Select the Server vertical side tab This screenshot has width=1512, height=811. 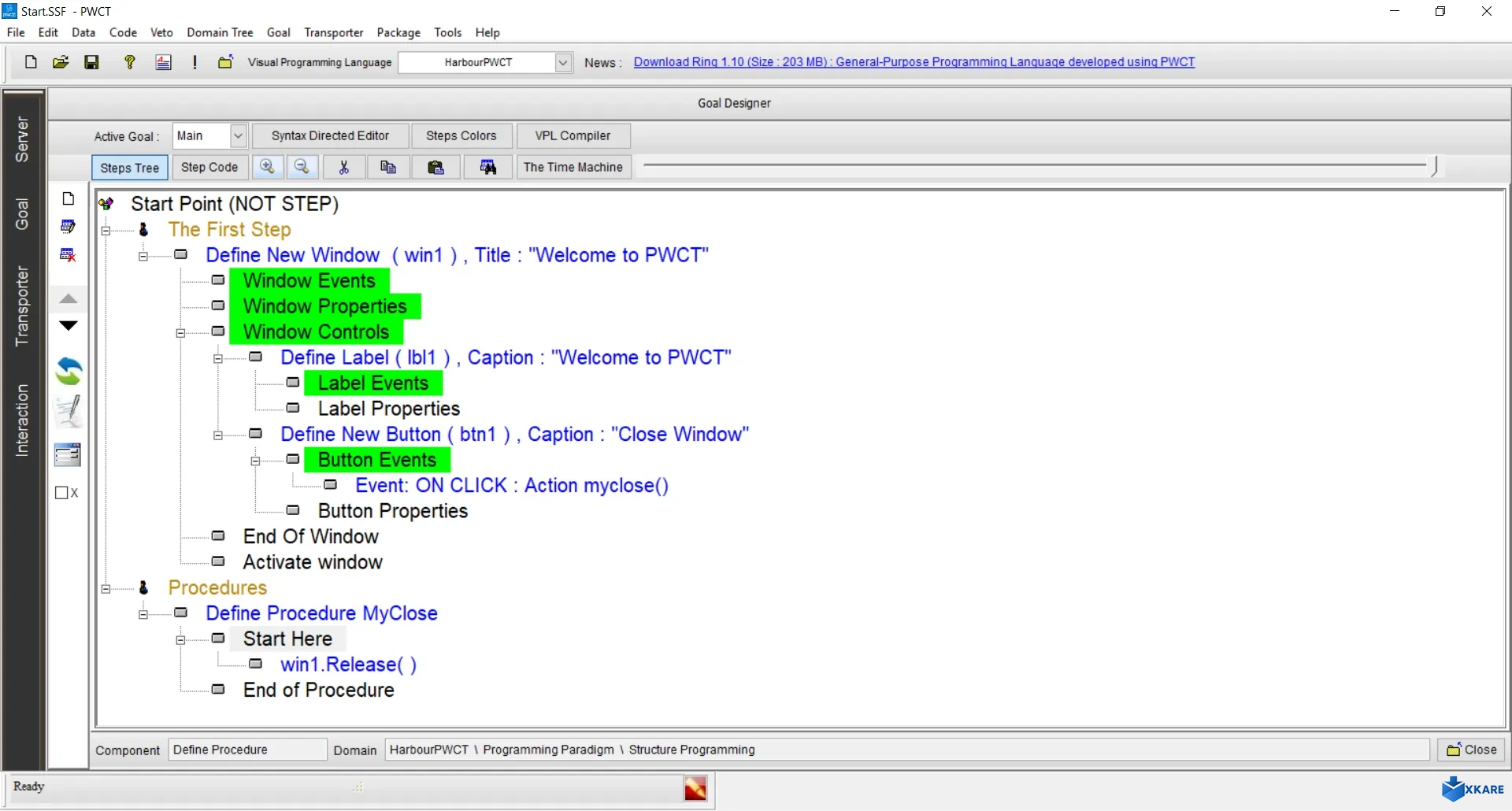click(x=22, y=139)
